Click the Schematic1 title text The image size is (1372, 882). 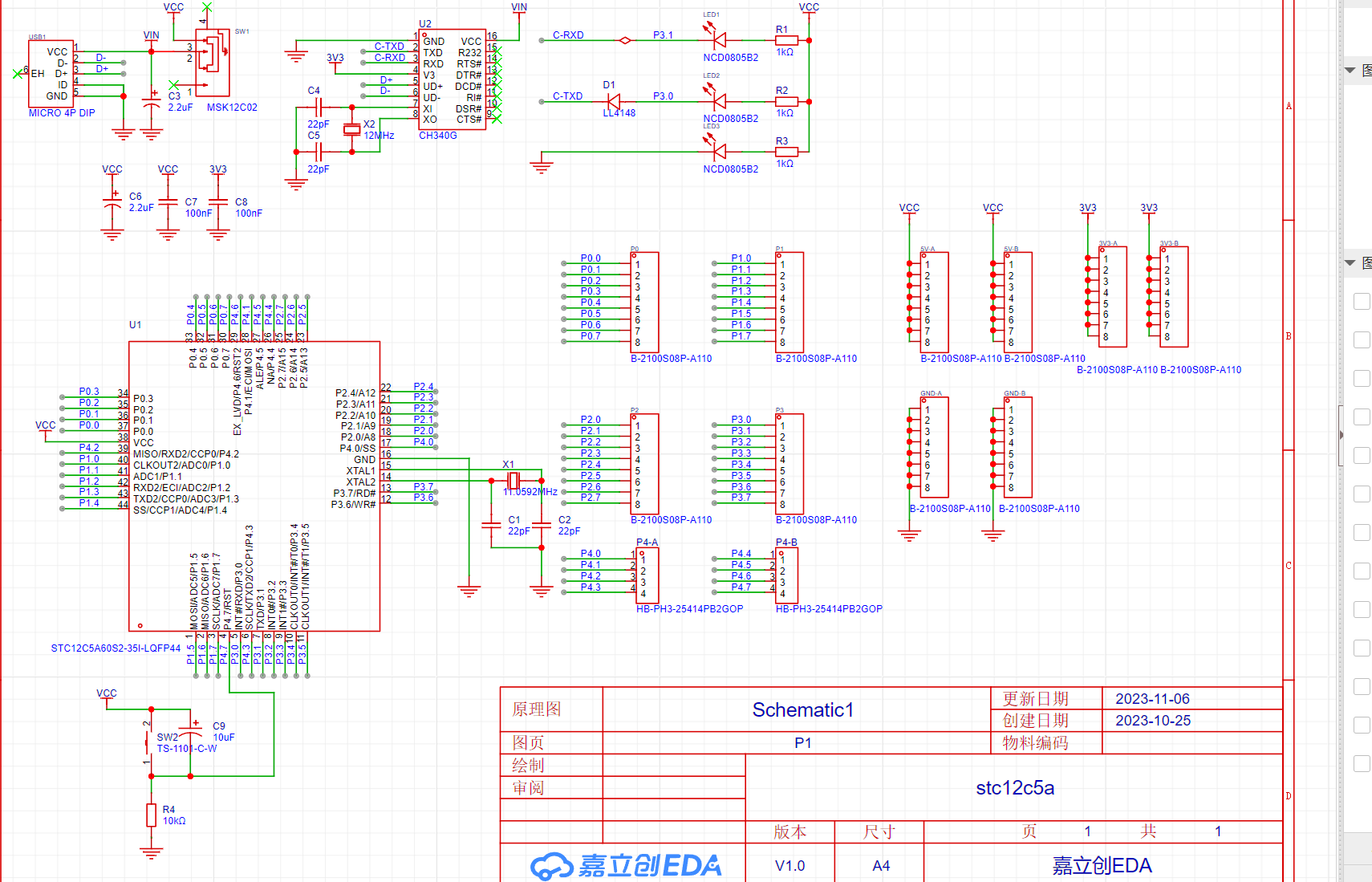tap(803, 710)
